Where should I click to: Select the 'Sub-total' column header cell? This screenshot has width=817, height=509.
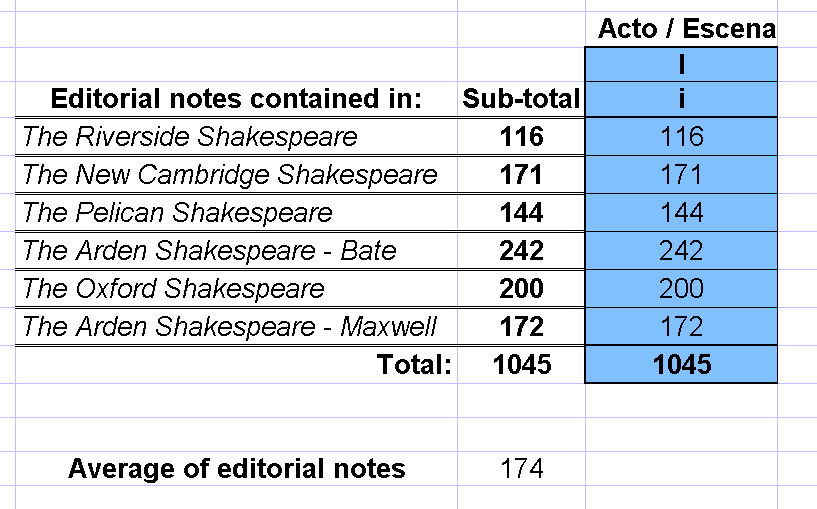coord(522,99)
